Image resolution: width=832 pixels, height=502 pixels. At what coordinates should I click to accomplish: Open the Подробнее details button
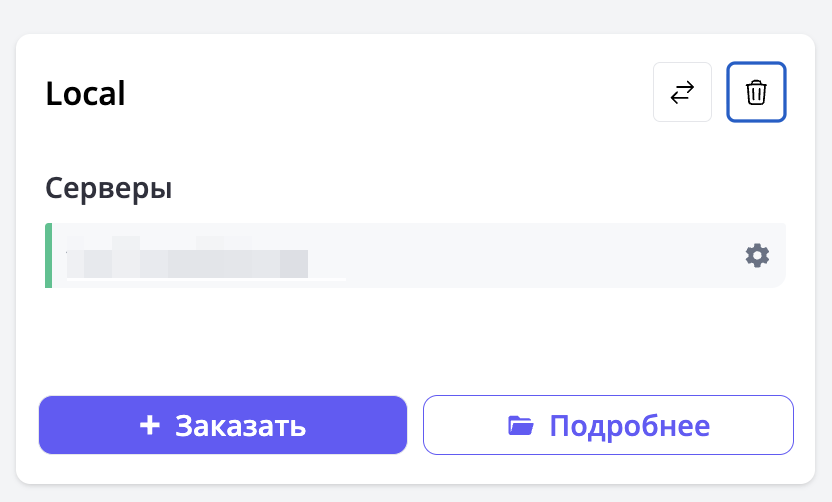tap(608, 425)
